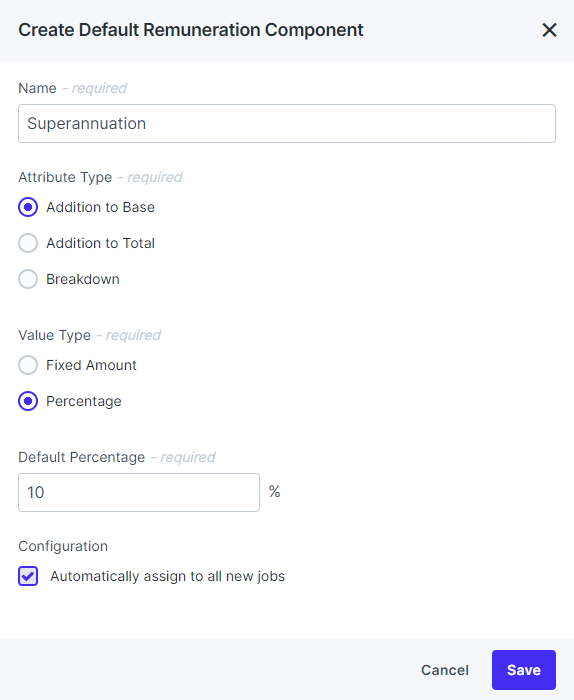The width and height of the screenshot is (574, 700).
Task: Untick the automatically assign checkbox
Action: (28, 576)
